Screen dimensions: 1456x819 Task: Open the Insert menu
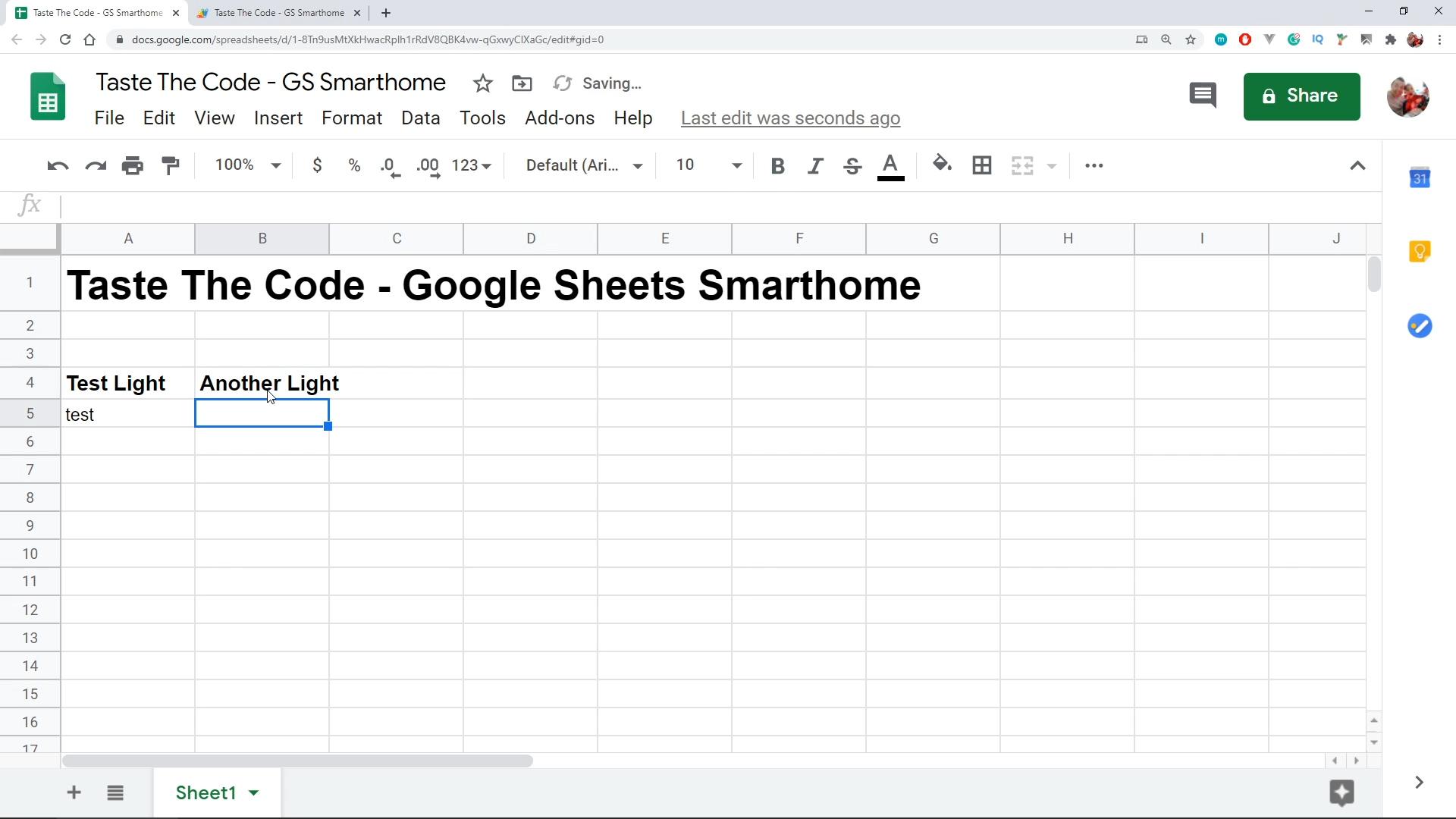[x=278, y=118]
